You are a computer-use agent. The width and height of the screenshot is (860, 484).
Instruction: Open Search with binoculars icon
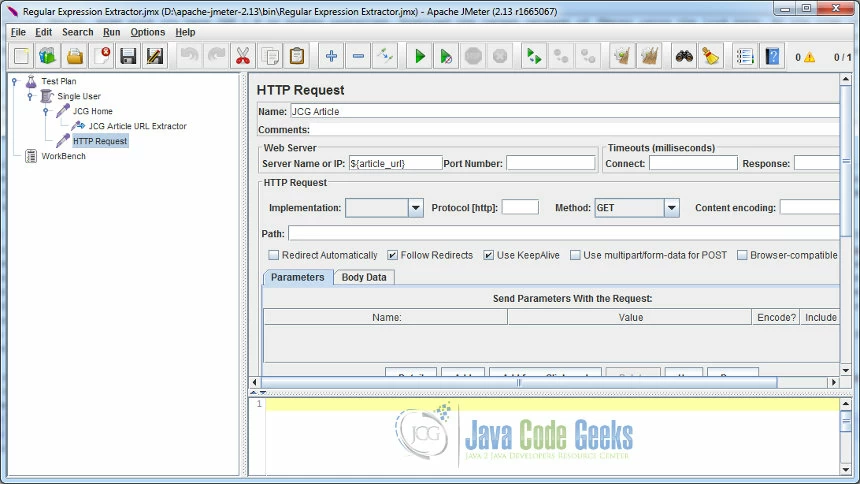tap(684, 56)
